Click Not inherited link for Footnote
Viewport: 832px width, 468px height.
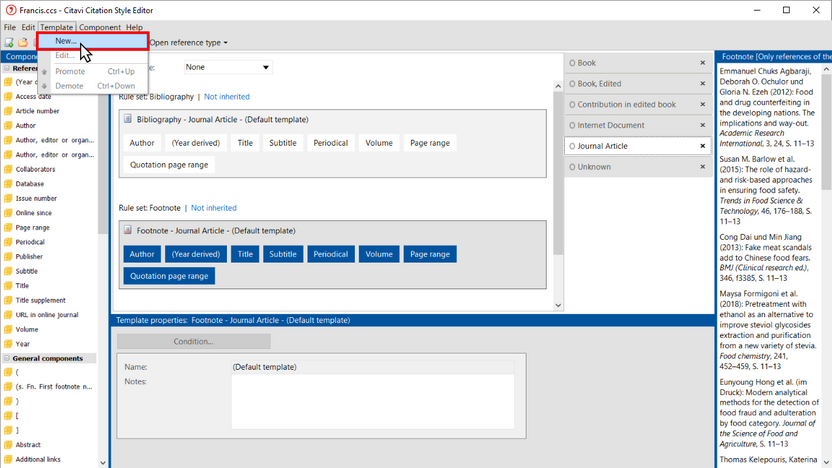[213, 208]
